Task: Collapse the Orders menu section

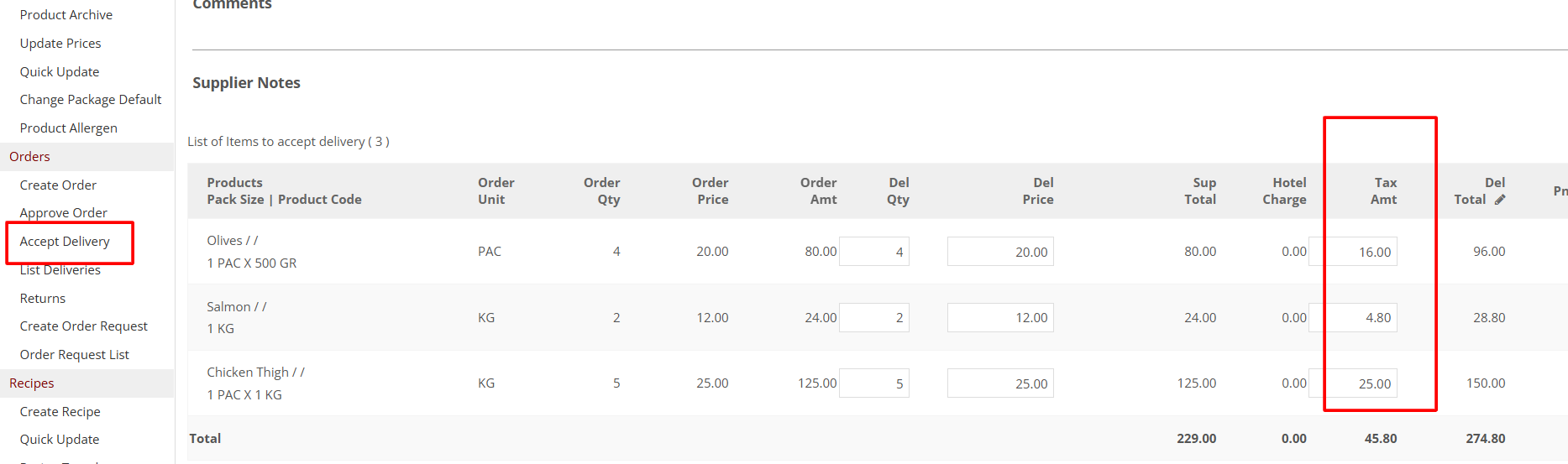Action: 30,157
